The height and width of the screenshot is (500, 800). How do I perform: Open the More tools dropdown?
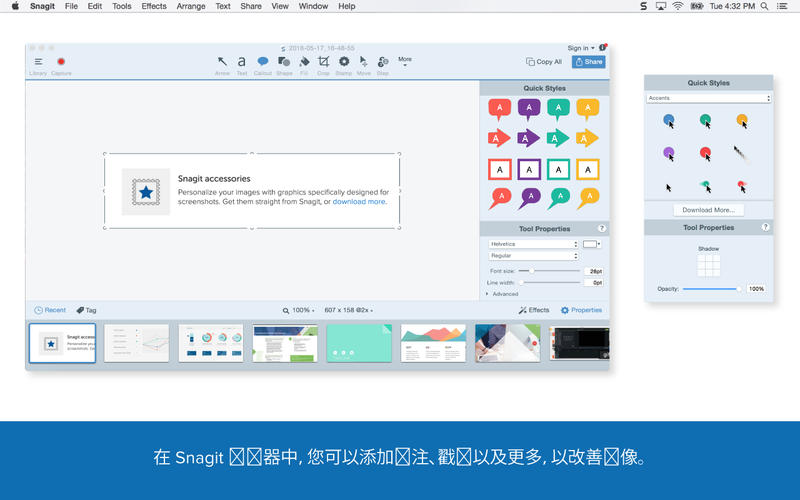pyautogui.click(x=405, y=61)
